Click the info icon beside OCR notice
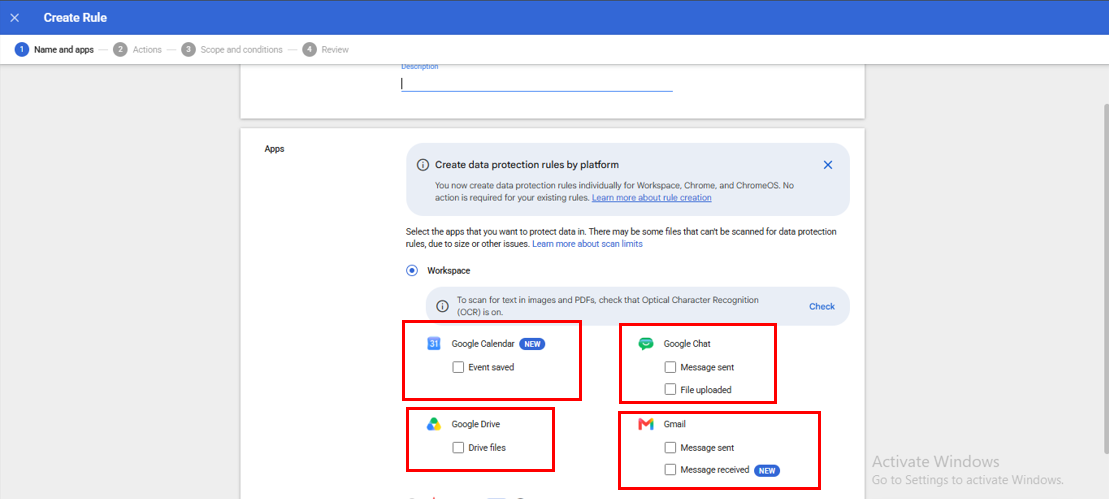 click(442, 306)
